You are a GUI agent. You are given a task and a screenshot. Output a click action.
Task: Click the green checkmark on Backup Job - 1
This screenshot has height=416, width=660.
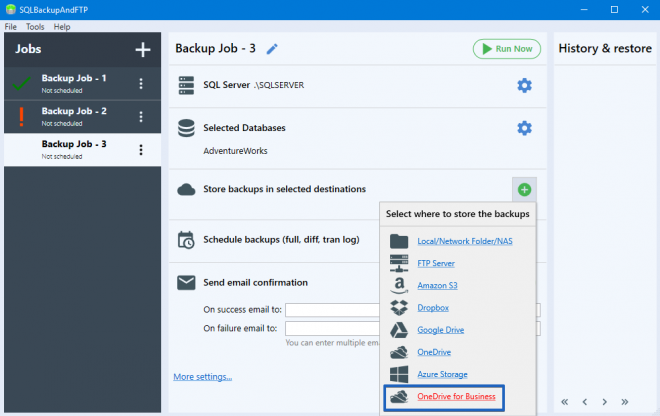tap(21, 83)
